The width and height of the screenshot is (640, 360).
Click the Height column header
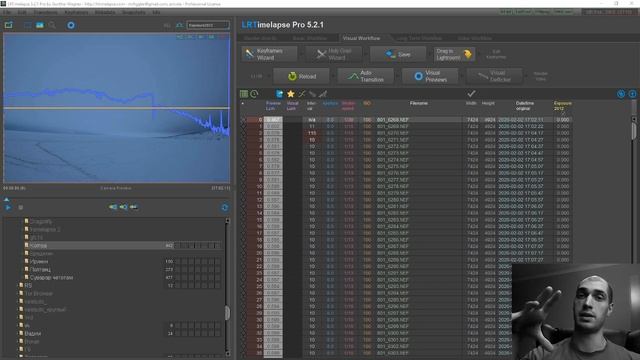tap(488, 103)
